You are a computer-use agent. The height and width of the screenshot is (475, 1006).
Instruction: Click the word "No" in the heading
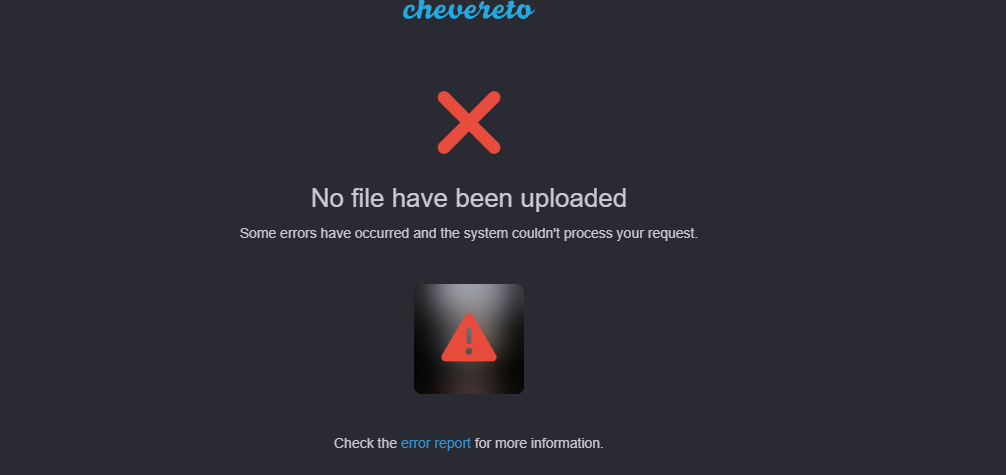pos(327,198)
